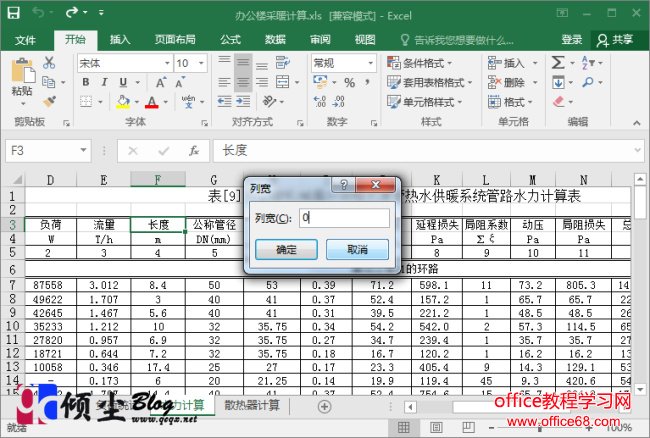Click the insert function fx icon
The height and width of the screenshot is (438, 650).
[x=194, y=150]
